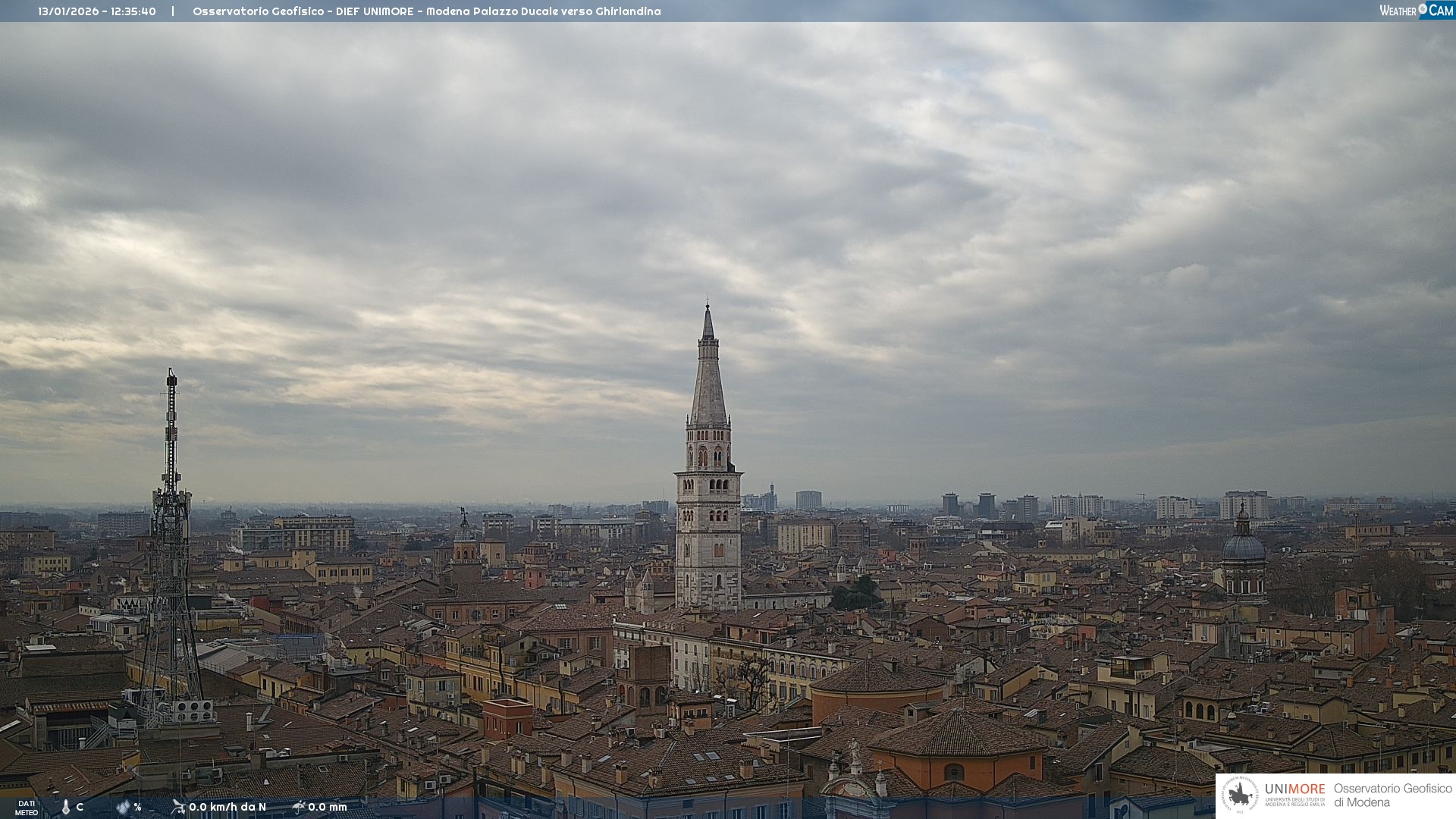The width and height of the screenshot is (1456, 819).
Task: Click the rain umbrella precipitation icon
Action: click(x=299, y=807)
